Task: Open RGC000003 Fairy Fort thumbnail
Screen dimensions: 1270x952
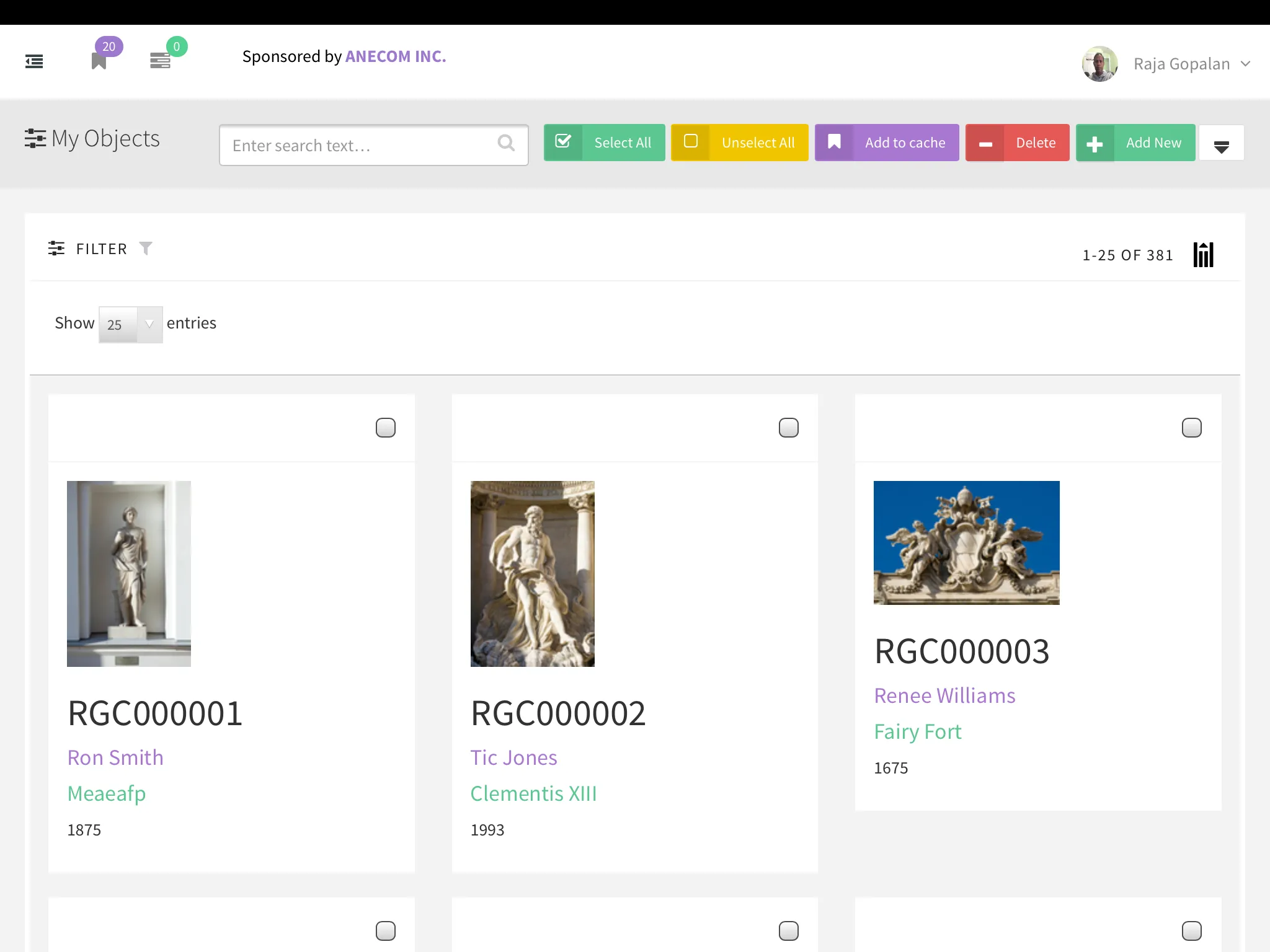Action: 967,542
